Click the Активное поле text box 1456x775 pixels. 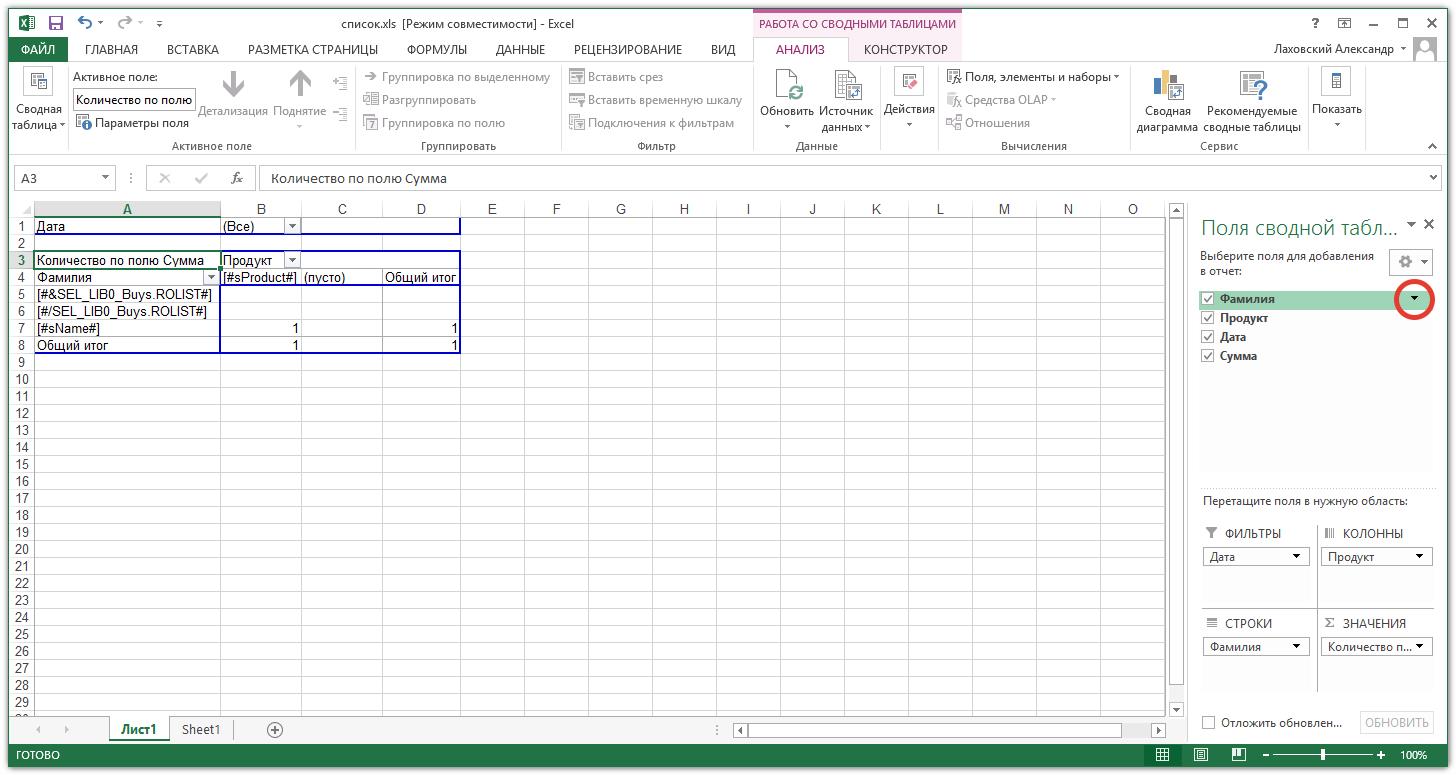134,100
